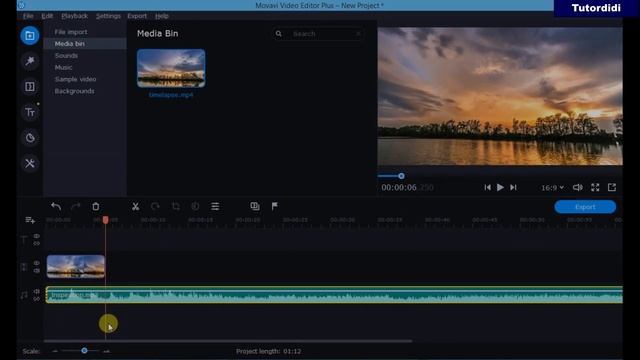Delete the selected clip with the trash icon

(96, 207)
